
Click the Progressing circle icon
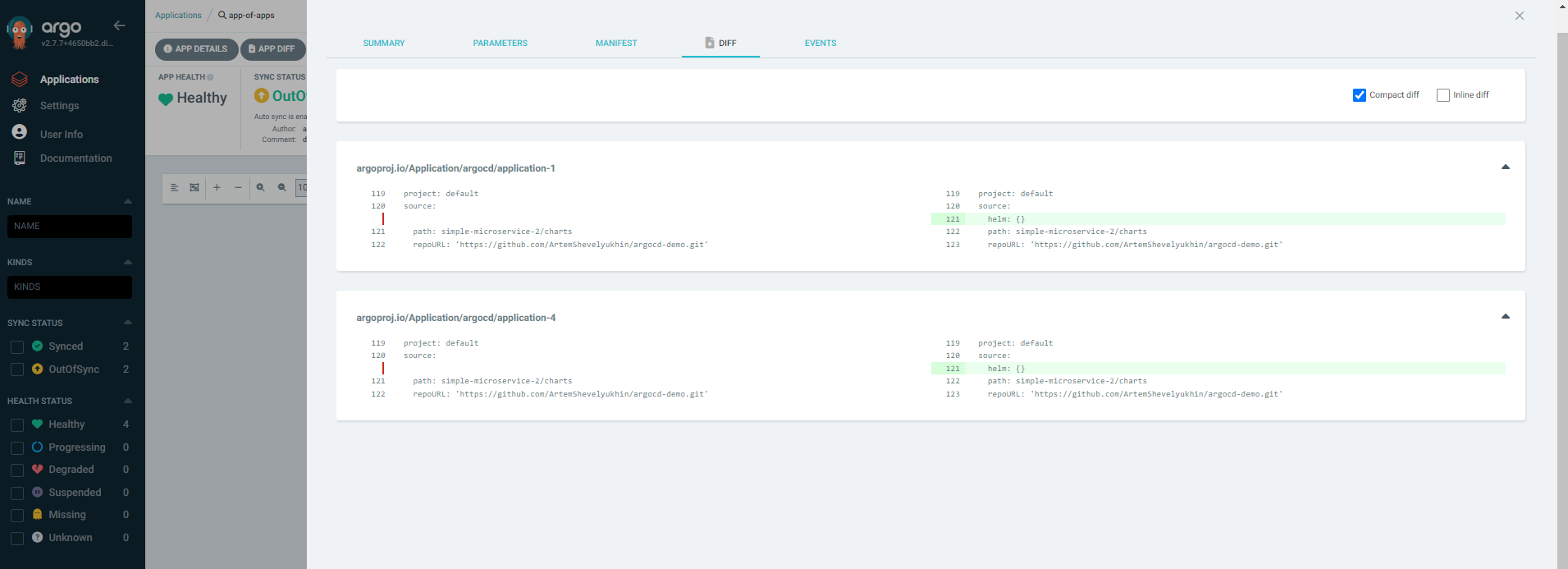coord(37,447)
